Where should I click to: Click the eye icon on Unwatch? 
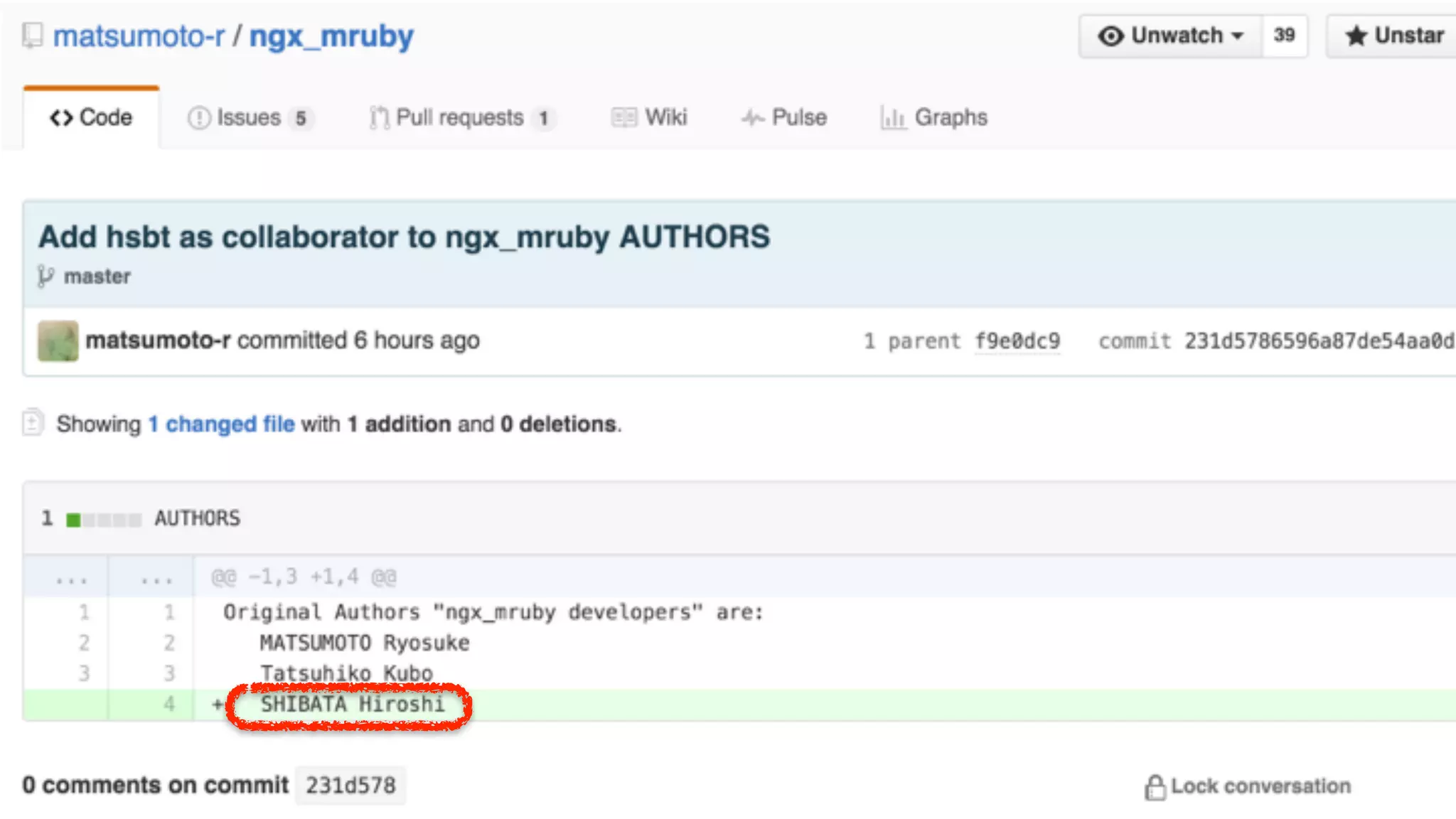[1110, 36]
